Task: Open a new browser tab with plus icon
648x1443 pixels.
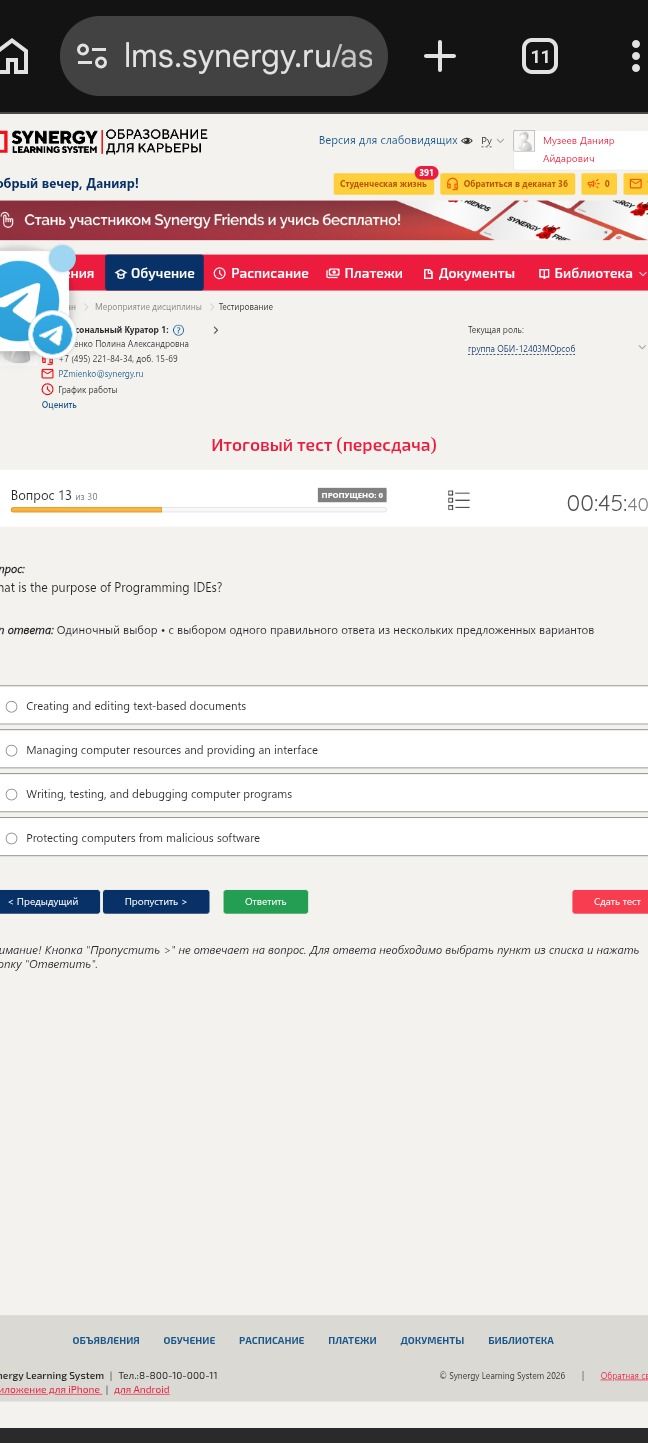Action: click(440, 56)
